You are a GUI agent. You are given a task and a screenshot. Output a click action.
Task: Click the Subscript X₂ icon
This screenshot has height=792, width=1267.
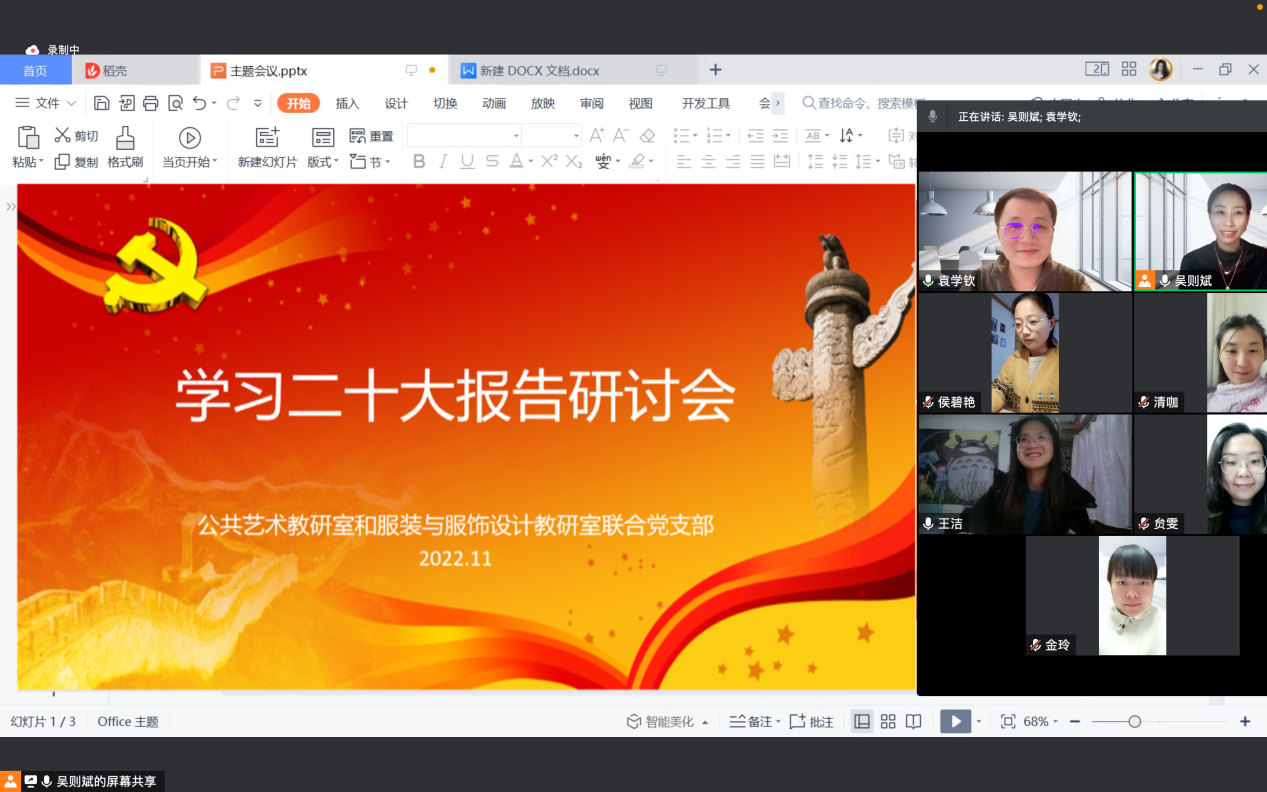point(573,161)
